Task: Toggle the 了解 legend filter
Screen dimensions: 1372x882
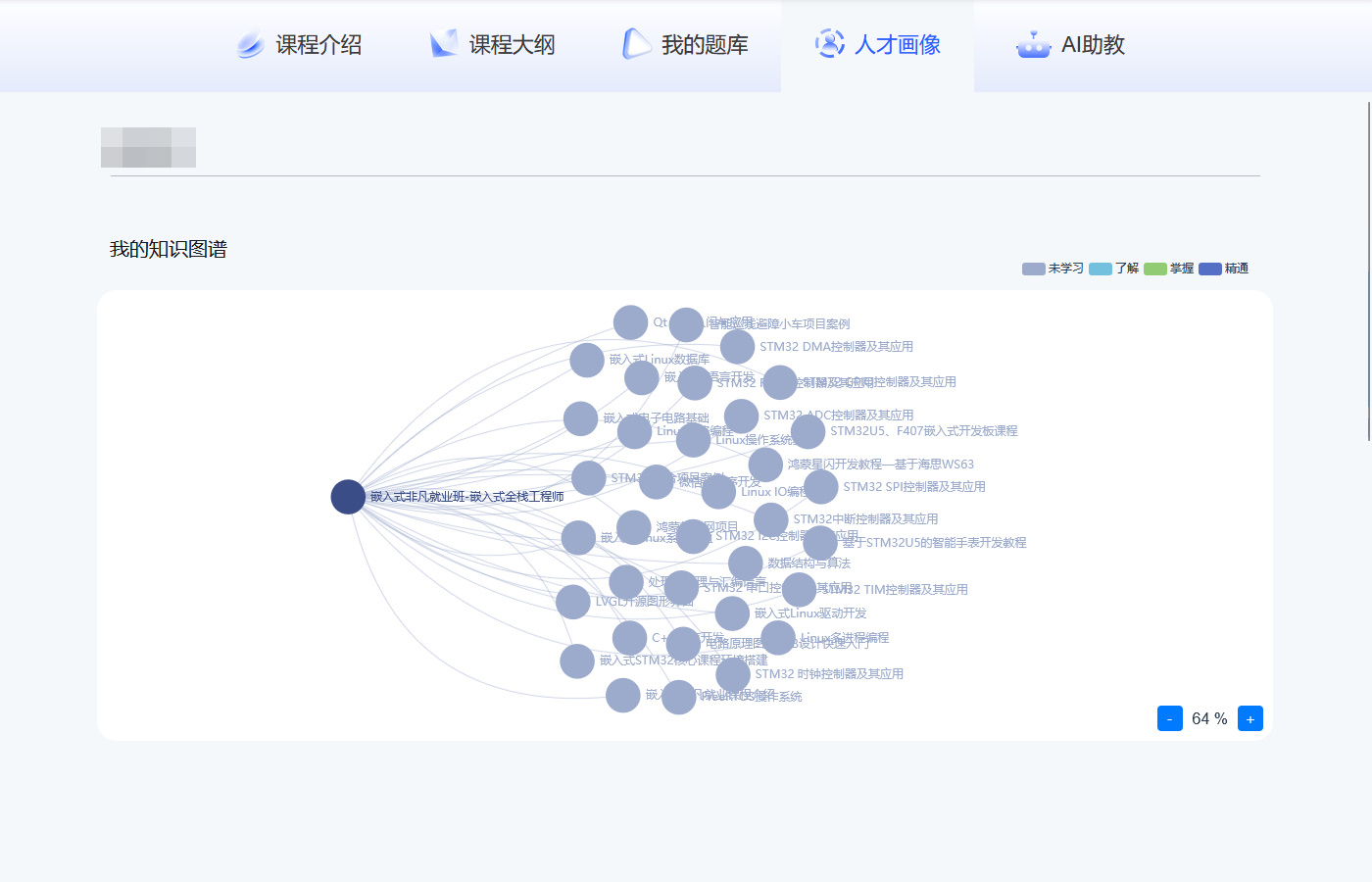Action: (x=1114, y=269)
